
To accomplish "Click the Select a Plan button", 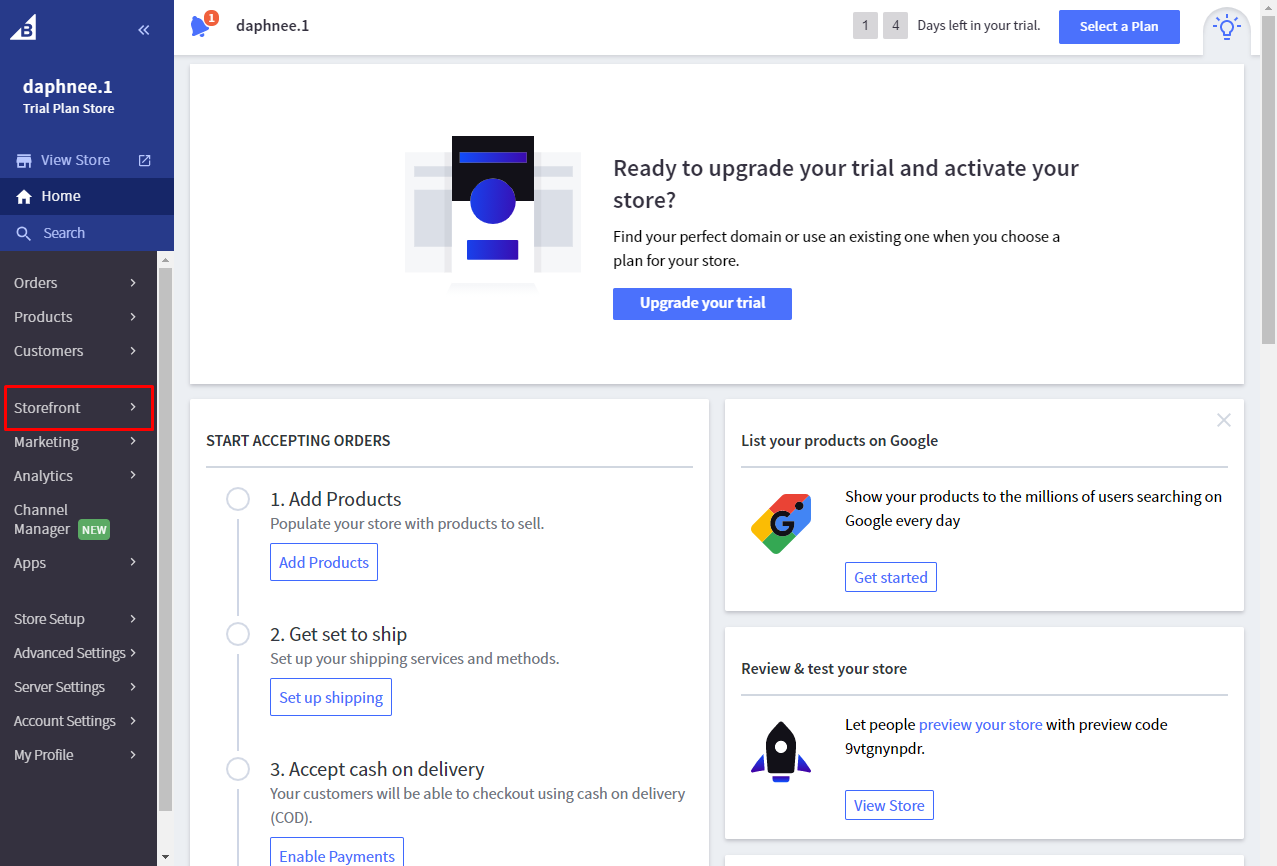I will click(x=1119, y=27).
